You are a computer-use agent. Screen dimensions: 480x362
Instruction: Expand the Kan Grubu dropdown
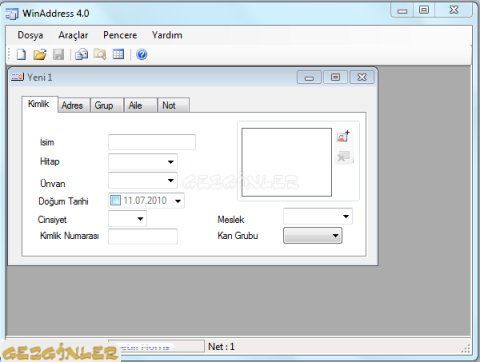click(335, 236)
